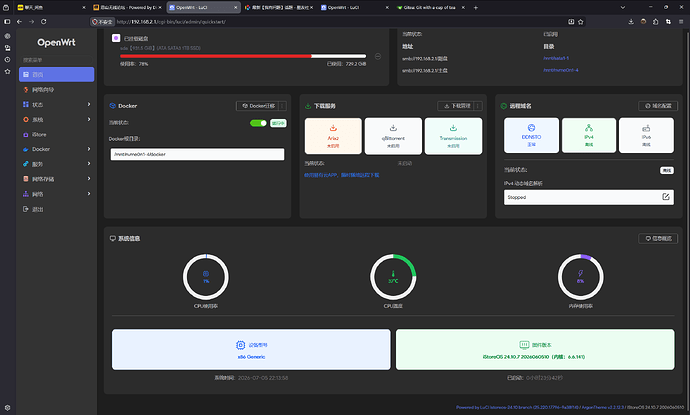Click the x86 Generic device chip icon
690x415 pixels.
[240, 345]
